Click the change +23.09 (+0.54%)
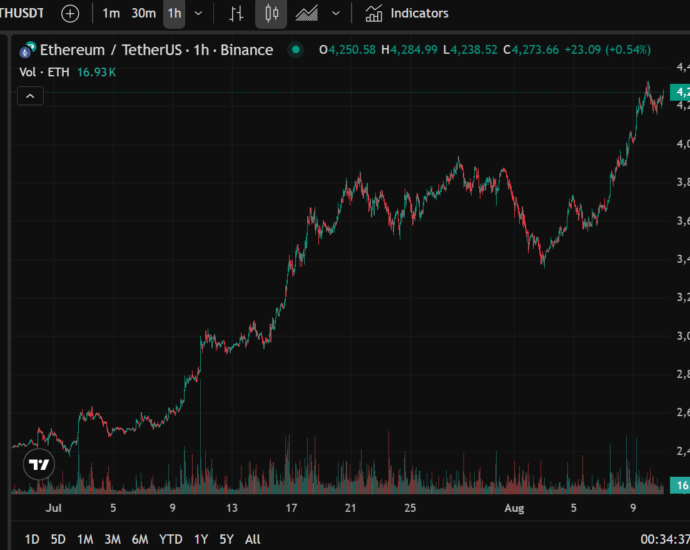Viewport: 690px width, 550px height. (x=607, y=50)
